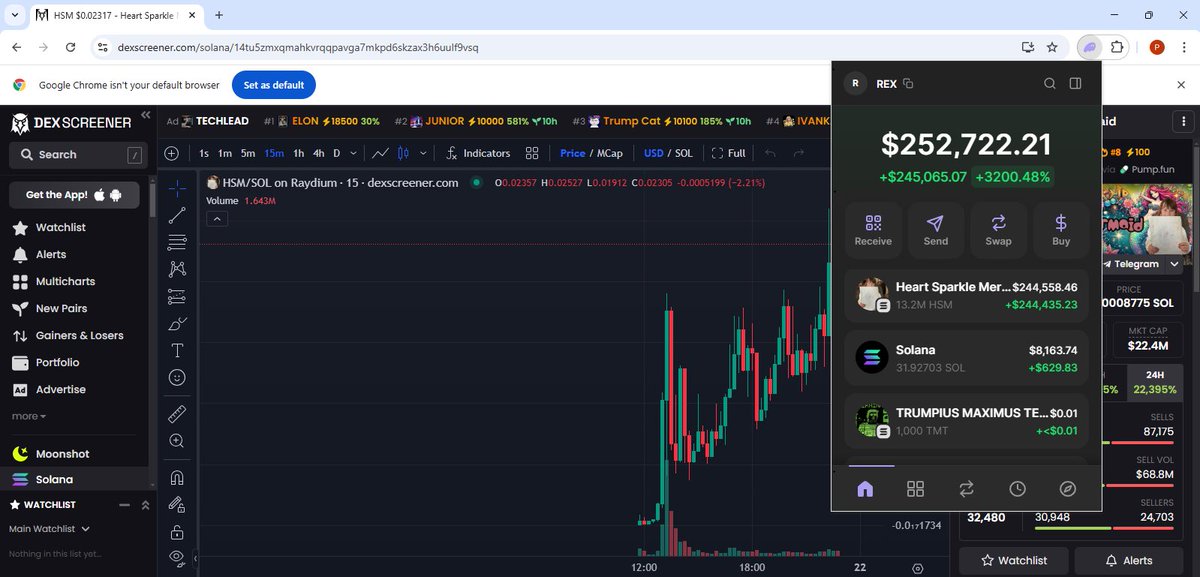Toggle magnet mode on chart
The height and width of the screenshot is (577, 1200).
pos(177,477)
